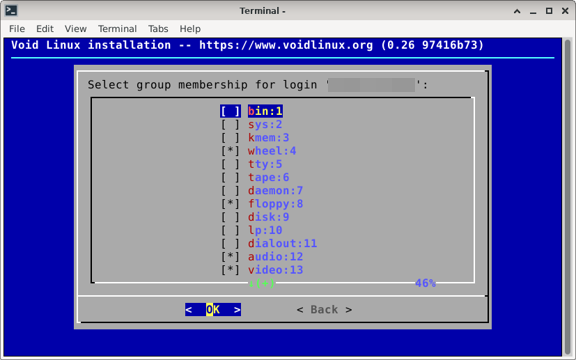Toggle the dialout:11 group checkbox

click(x=230, y=244)
